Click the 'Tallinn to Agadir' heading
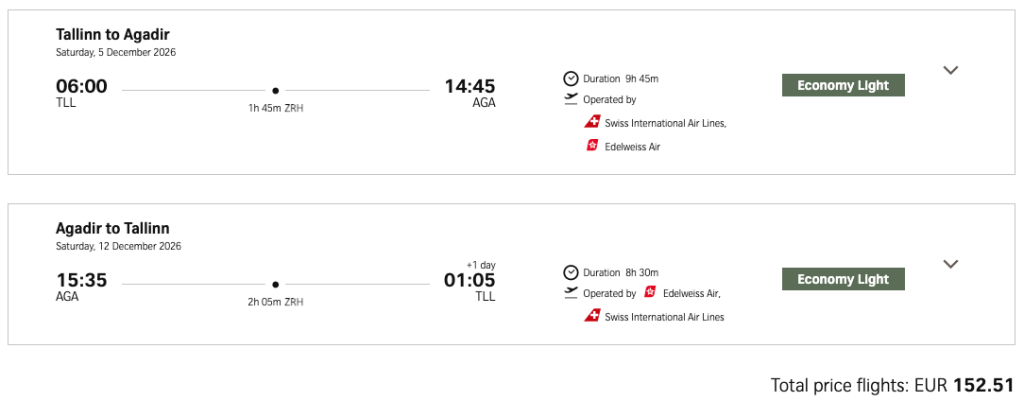 pos(113,35)
